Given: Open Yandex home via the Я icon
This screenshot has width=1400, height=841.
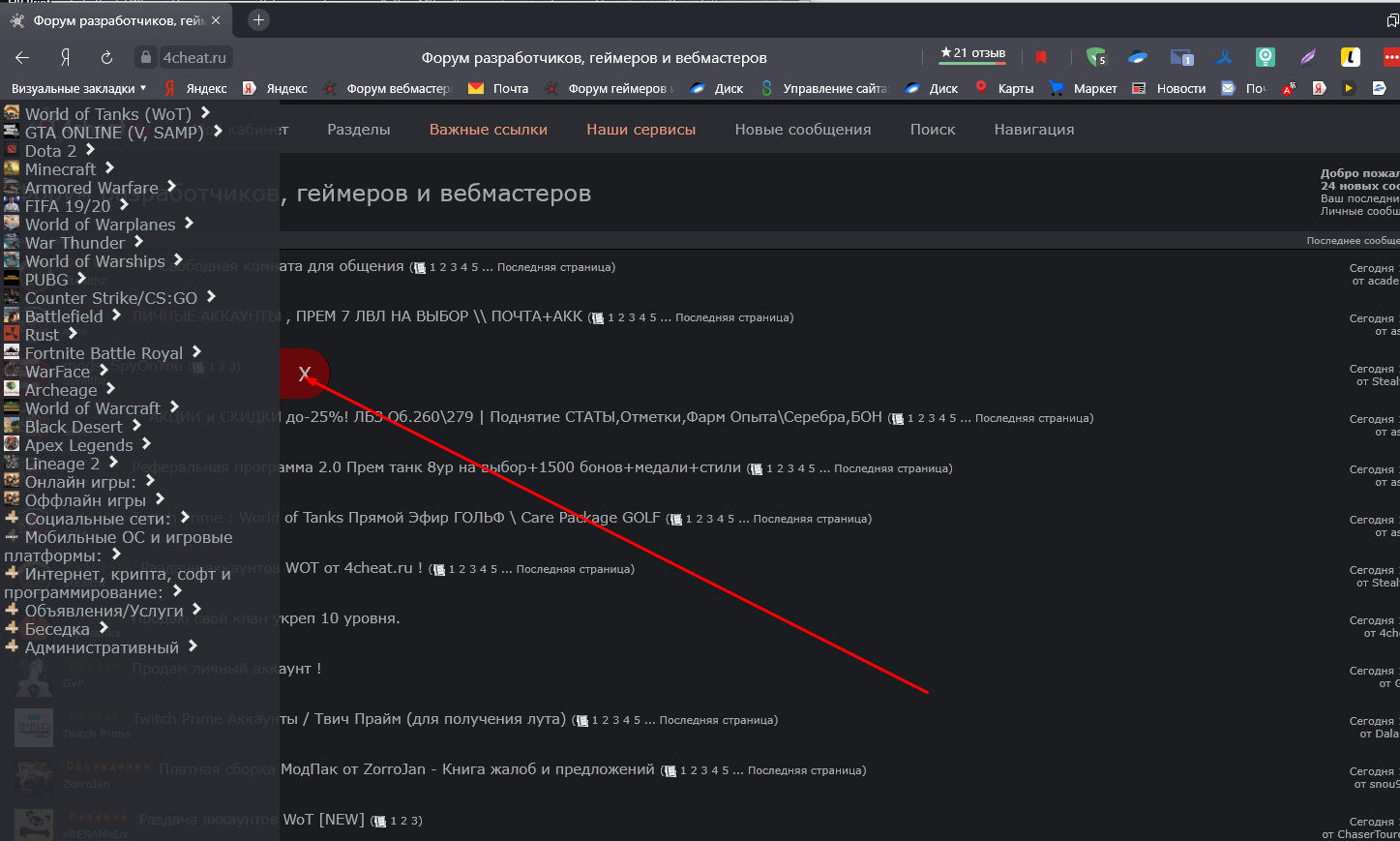Looking at the screenshot, I should pos(65,58).
